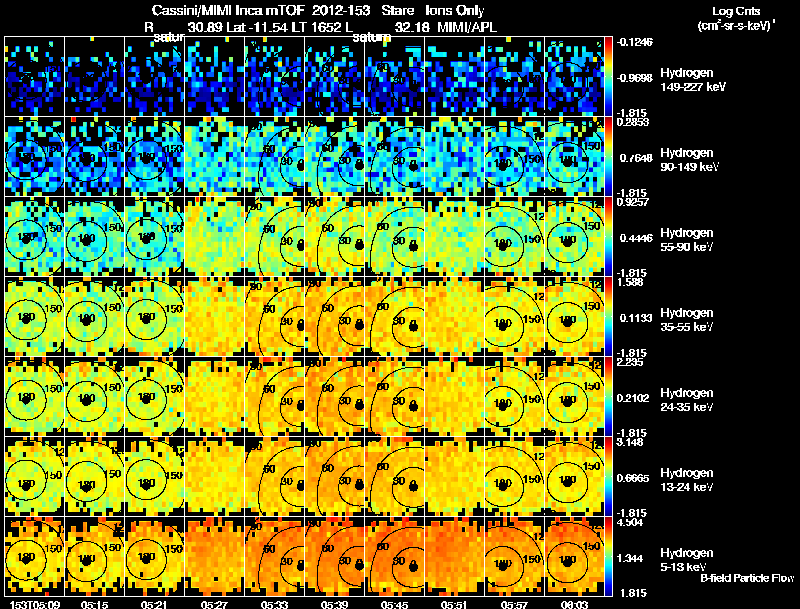Image resolution: width=800 pixels, height=609 pixels.
Task: Click the '06:03' time axis label
Action: 574,604
